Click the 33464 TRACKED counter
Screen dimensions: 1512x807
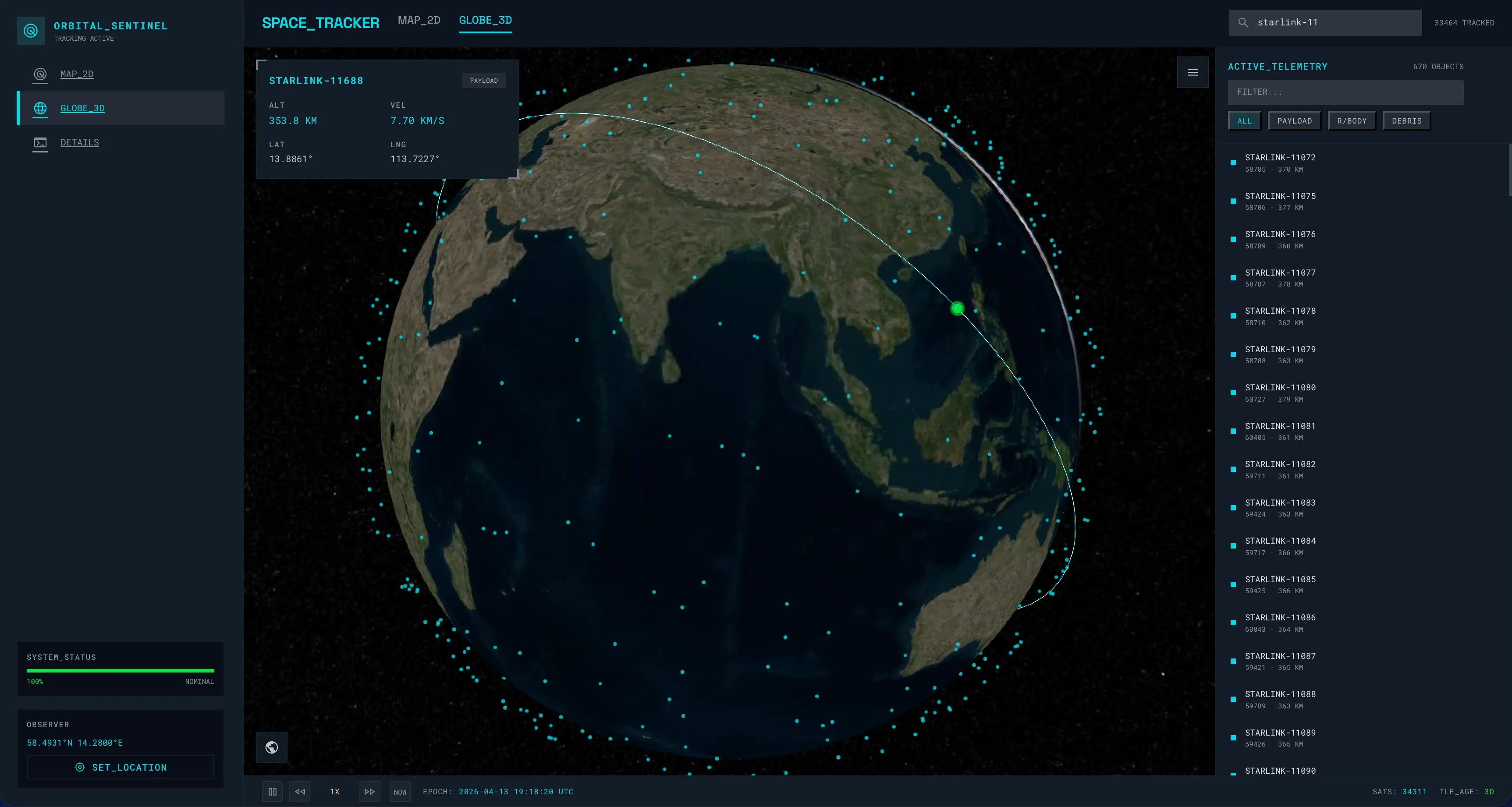pos(1464,23)
